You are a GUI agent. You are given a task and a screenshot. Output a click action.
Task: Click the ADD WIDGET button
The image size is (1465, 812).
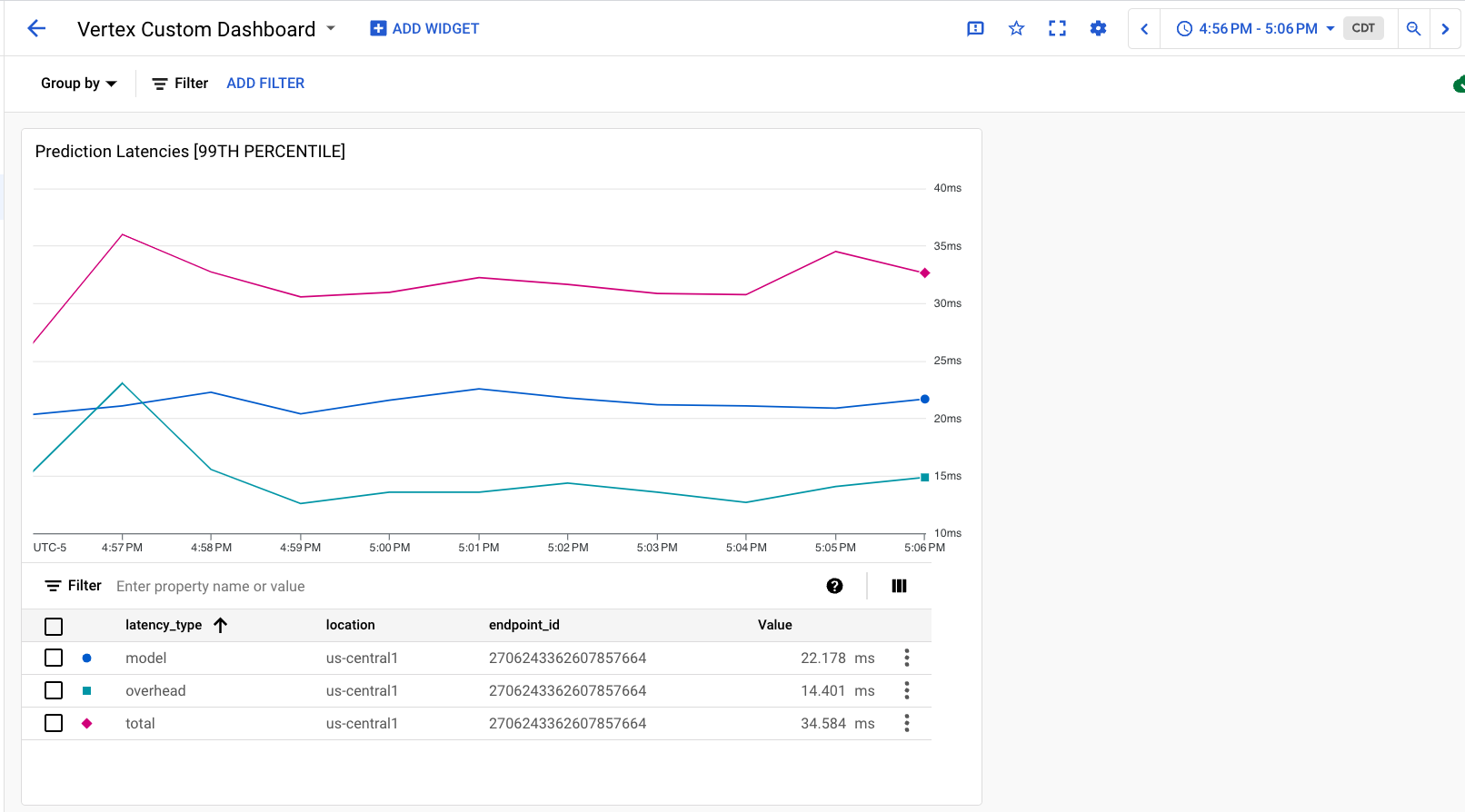(x=424, y=28)
